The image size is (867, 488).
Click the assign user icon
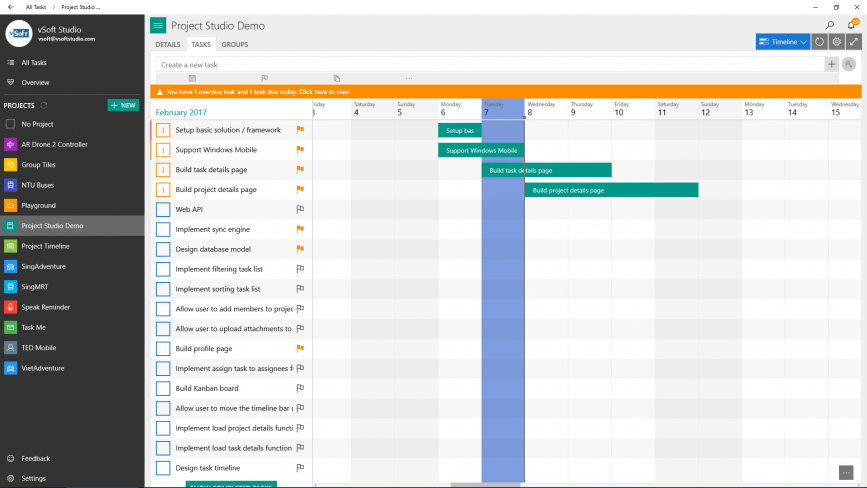click(849, 64)
